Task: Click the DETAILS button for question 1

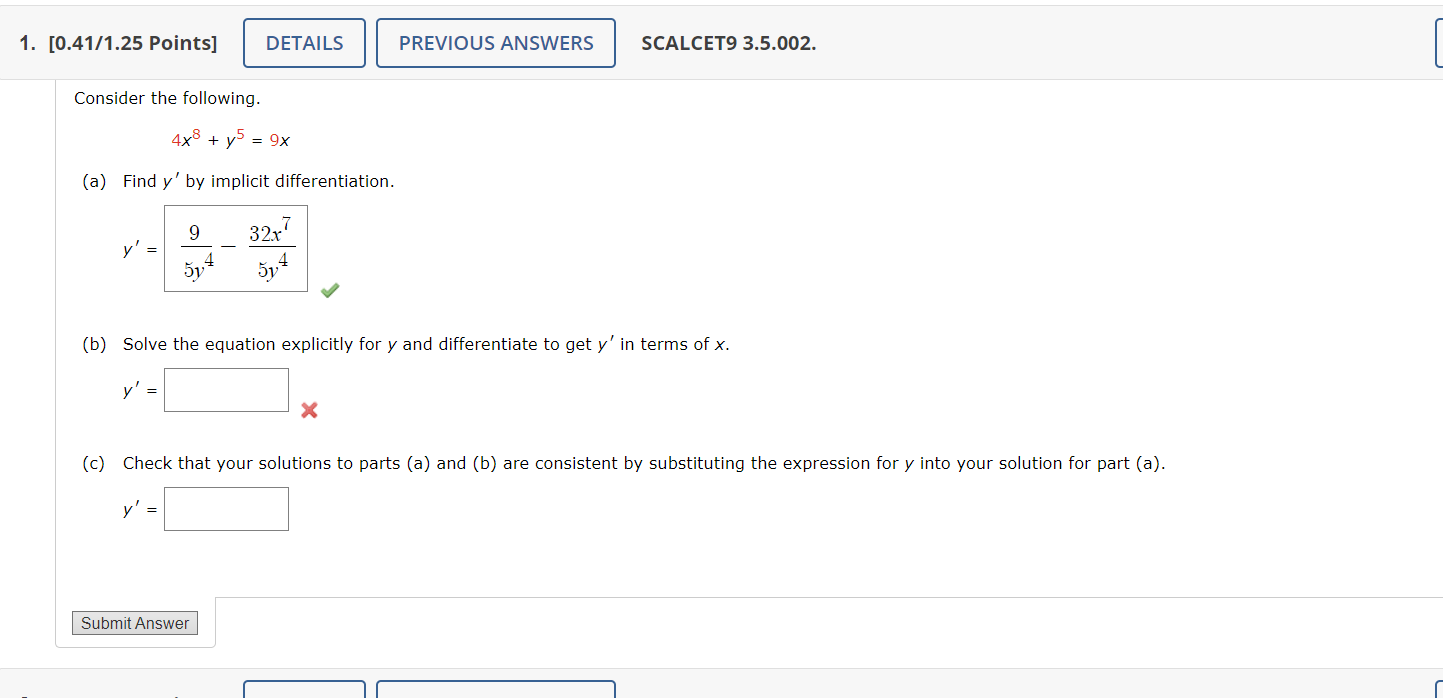Action: pyautogui.click(x=304, y=42)
